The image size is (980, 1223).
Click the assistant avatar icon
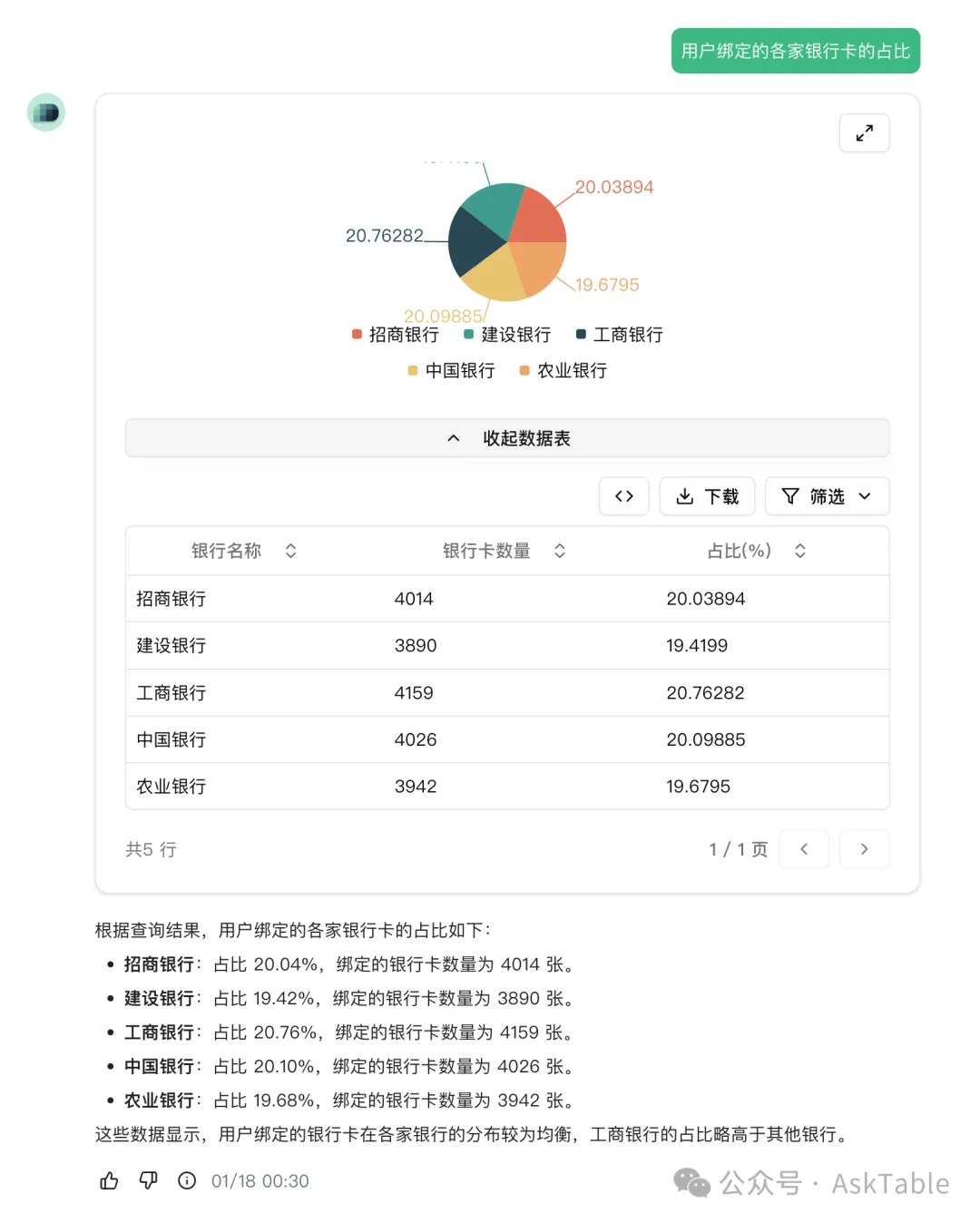pyautogui.click(x=46, y=113)
